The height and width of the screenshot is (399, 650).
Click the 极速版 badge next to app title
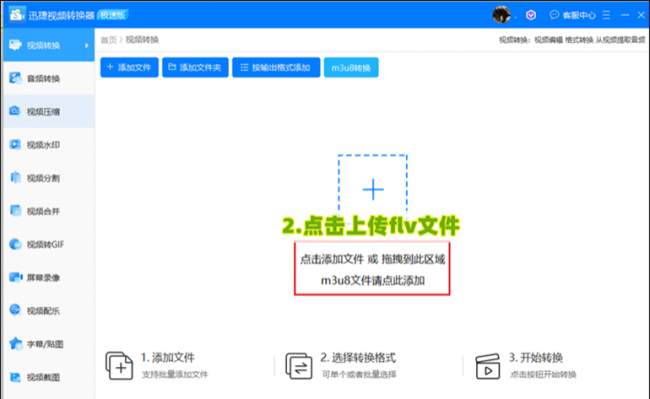113,15
